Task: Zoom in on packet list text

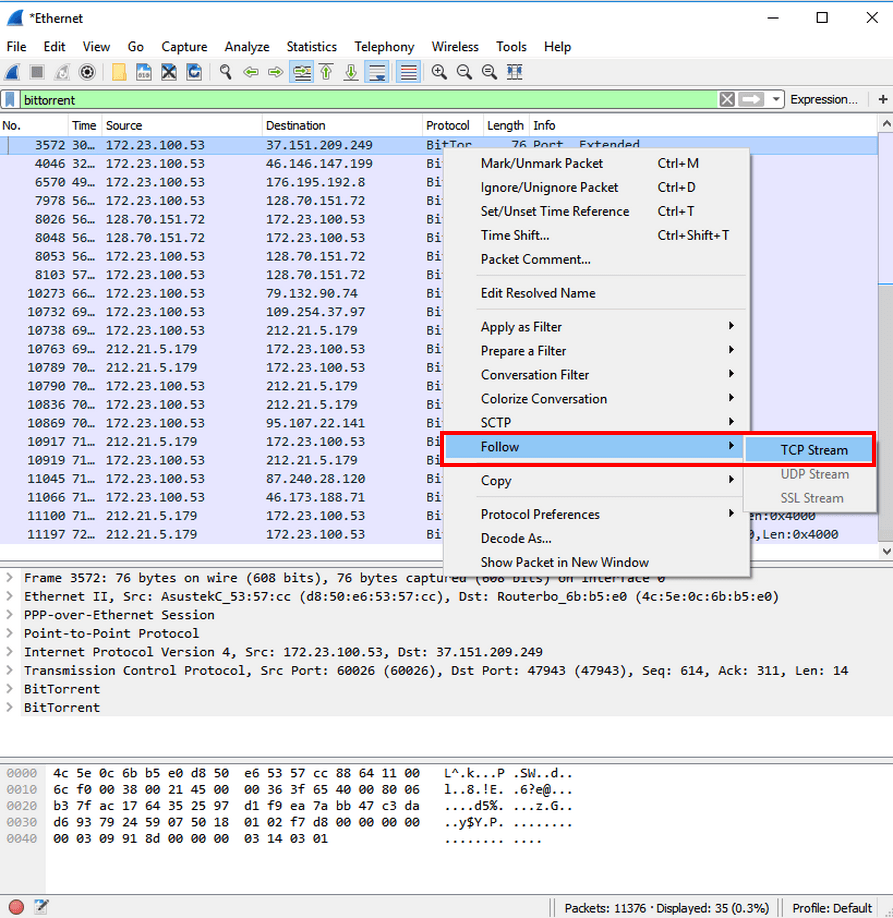Action: coord(439,72)
